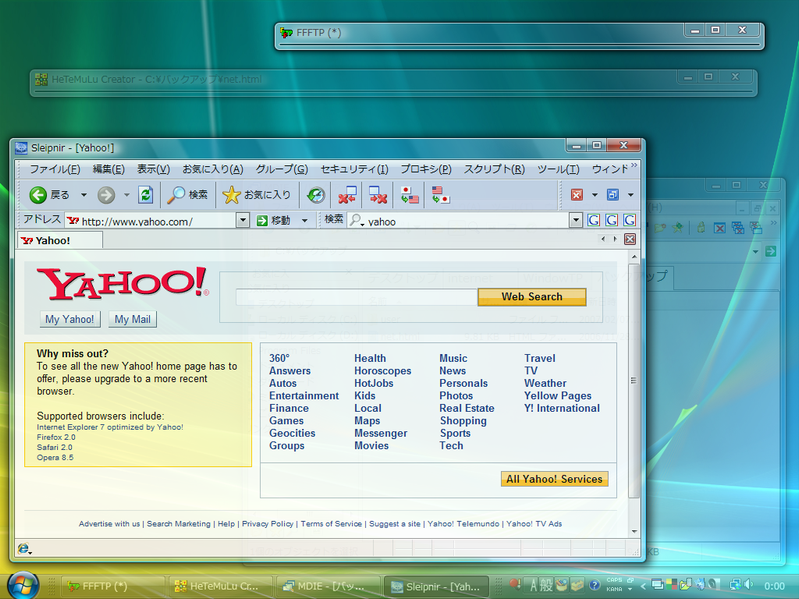
Task: Click page vertical scrollbar down arrow
Action: click(x=634, y=531)
